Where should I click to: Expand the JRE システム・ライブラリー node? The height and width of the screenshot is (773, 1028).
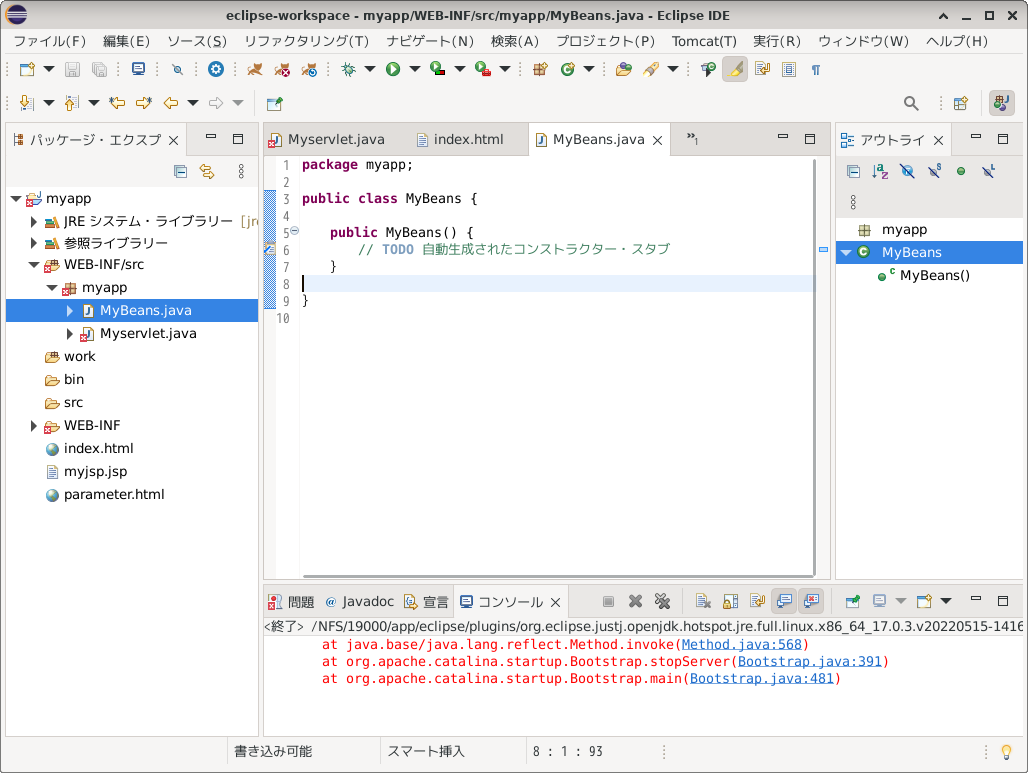(33, 222)
